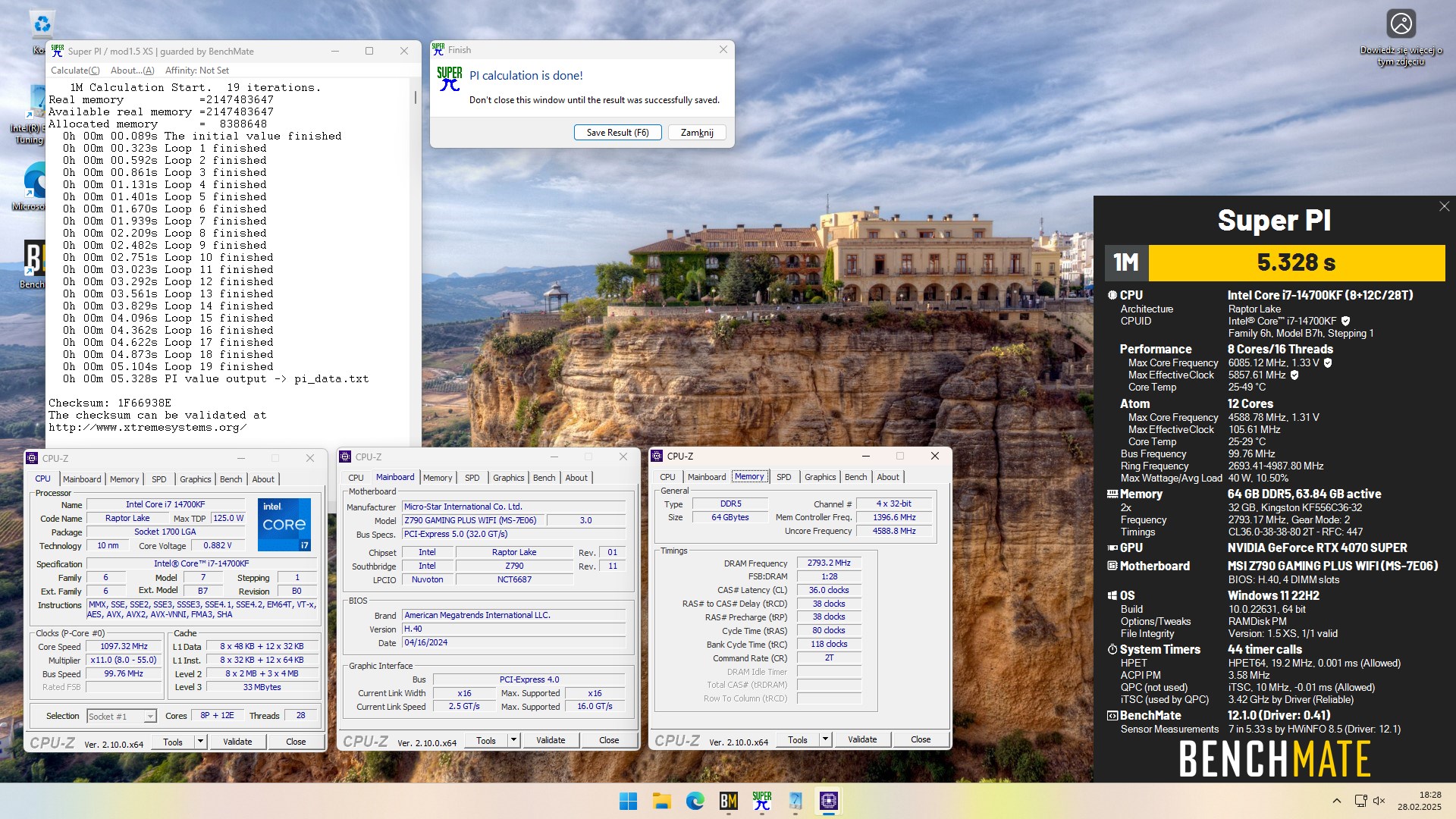The width and height of the screenshot is (1456, 819).
Task: Open File Explorer from the taskbar
Action: pos(661,801)
